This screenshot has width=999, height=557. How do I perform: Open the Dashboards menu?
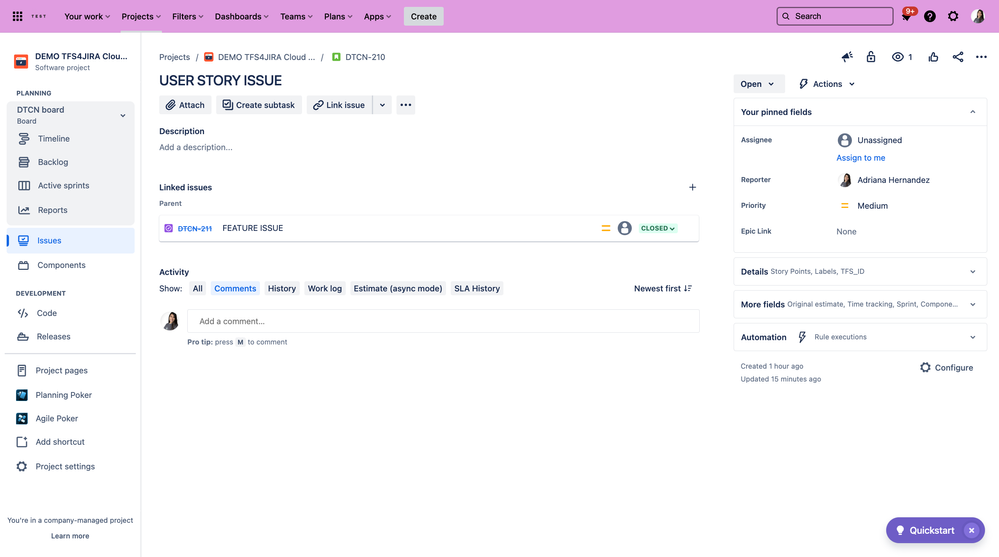pyautogui.click(x=241, y=17)
